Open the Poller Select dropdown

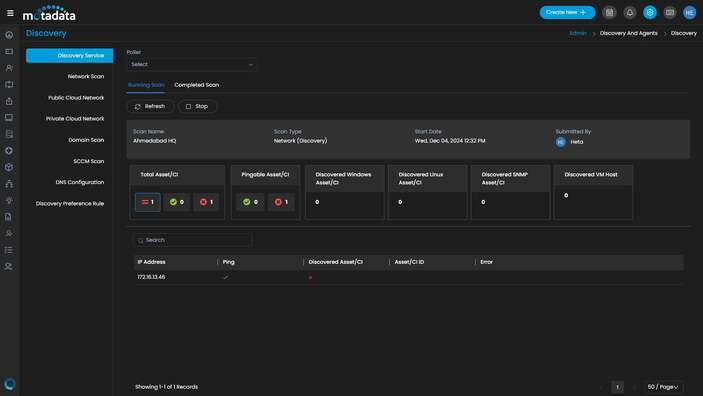(x=192, y=65)
